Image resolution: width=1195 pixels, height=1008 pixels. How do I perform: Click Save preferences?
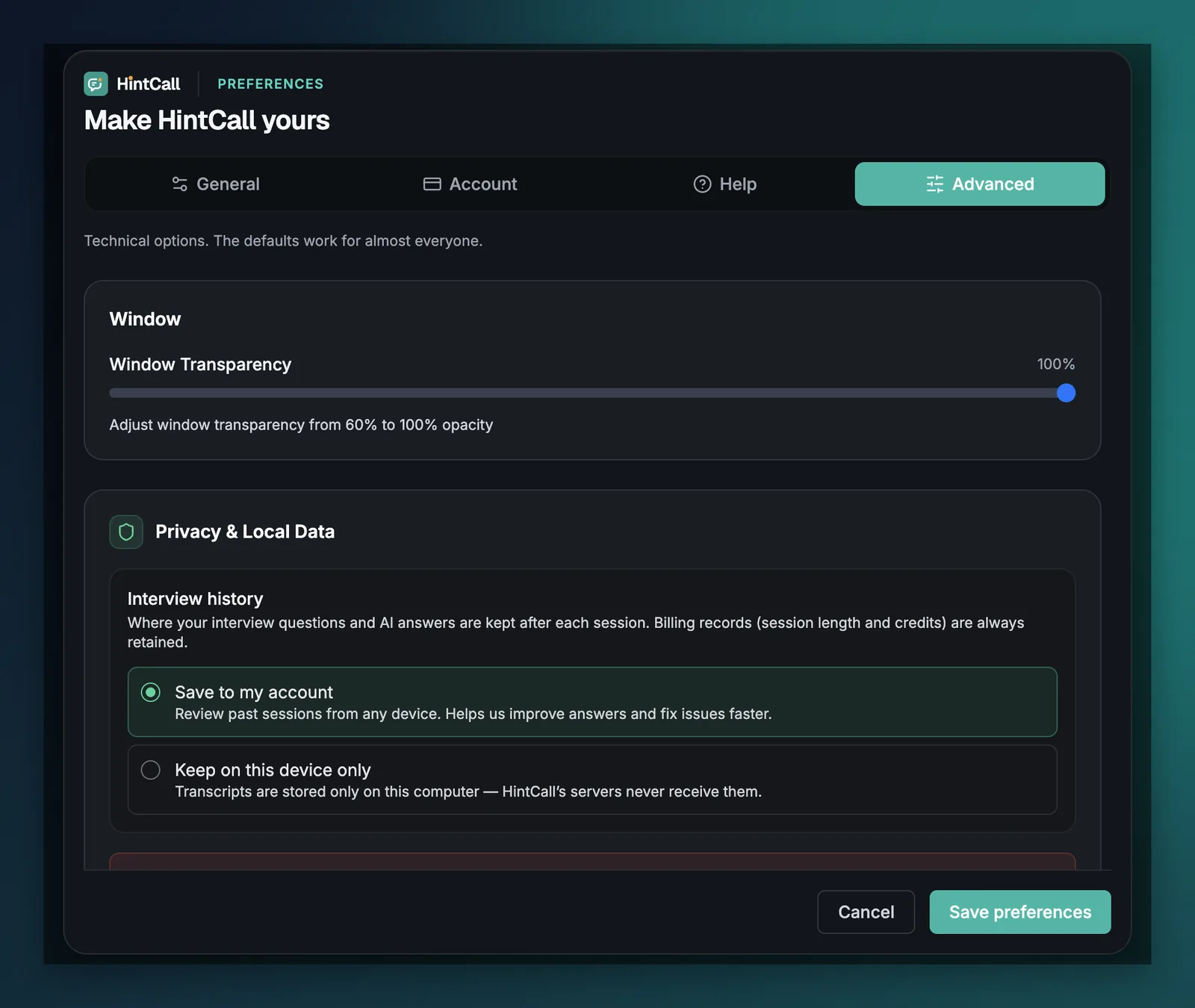click(x=1020, y=912)
